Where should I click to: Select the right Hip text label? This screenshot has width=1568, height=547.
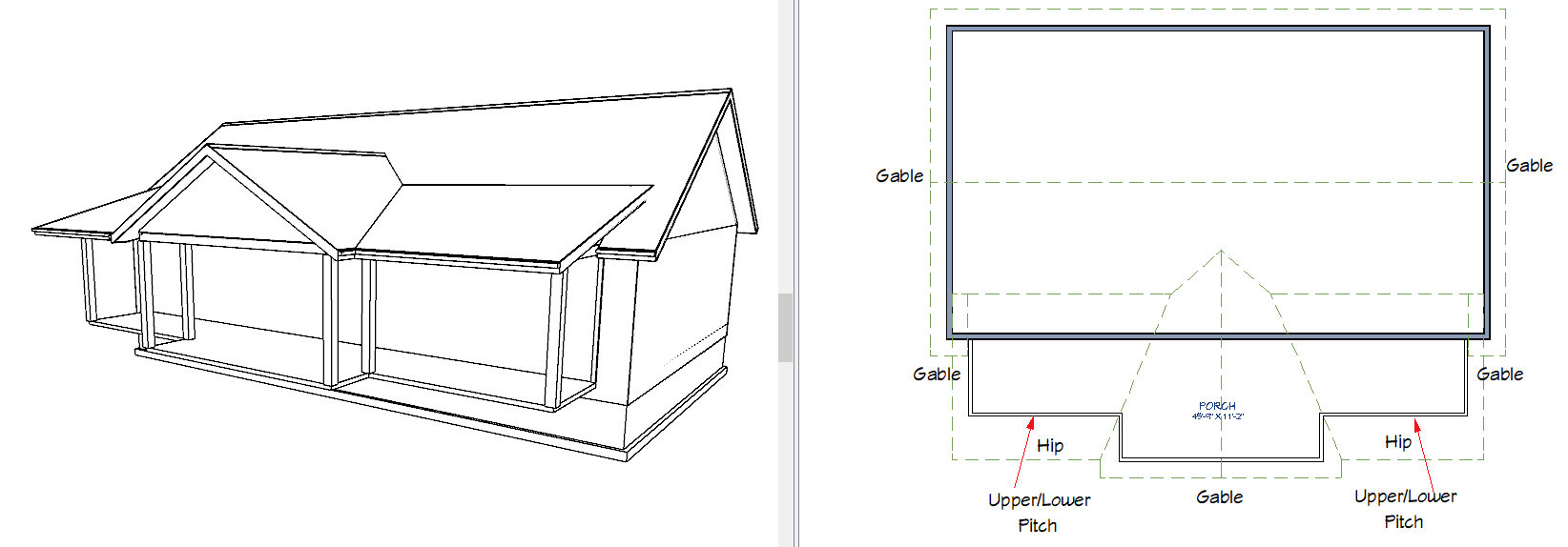tap(1397, 442)
